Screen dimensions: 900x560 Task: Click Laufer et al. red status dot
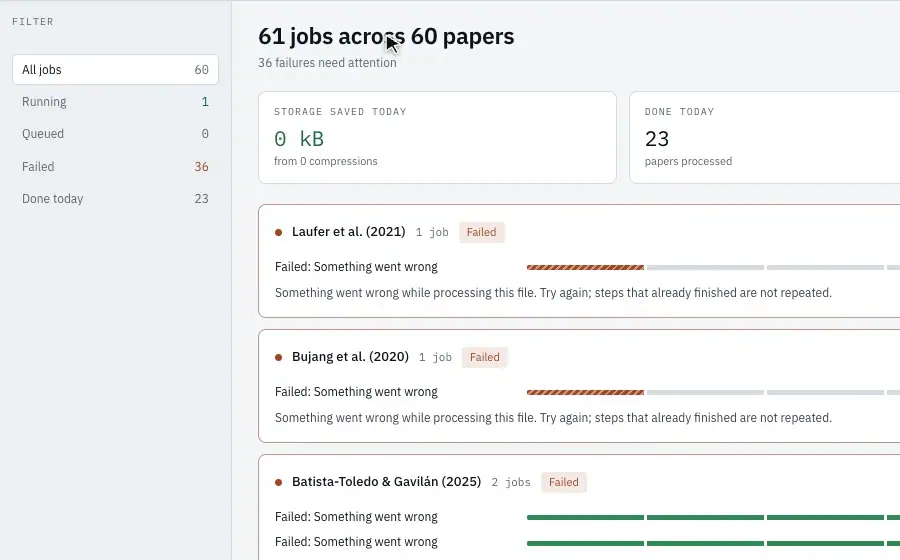tap(278, 232)
